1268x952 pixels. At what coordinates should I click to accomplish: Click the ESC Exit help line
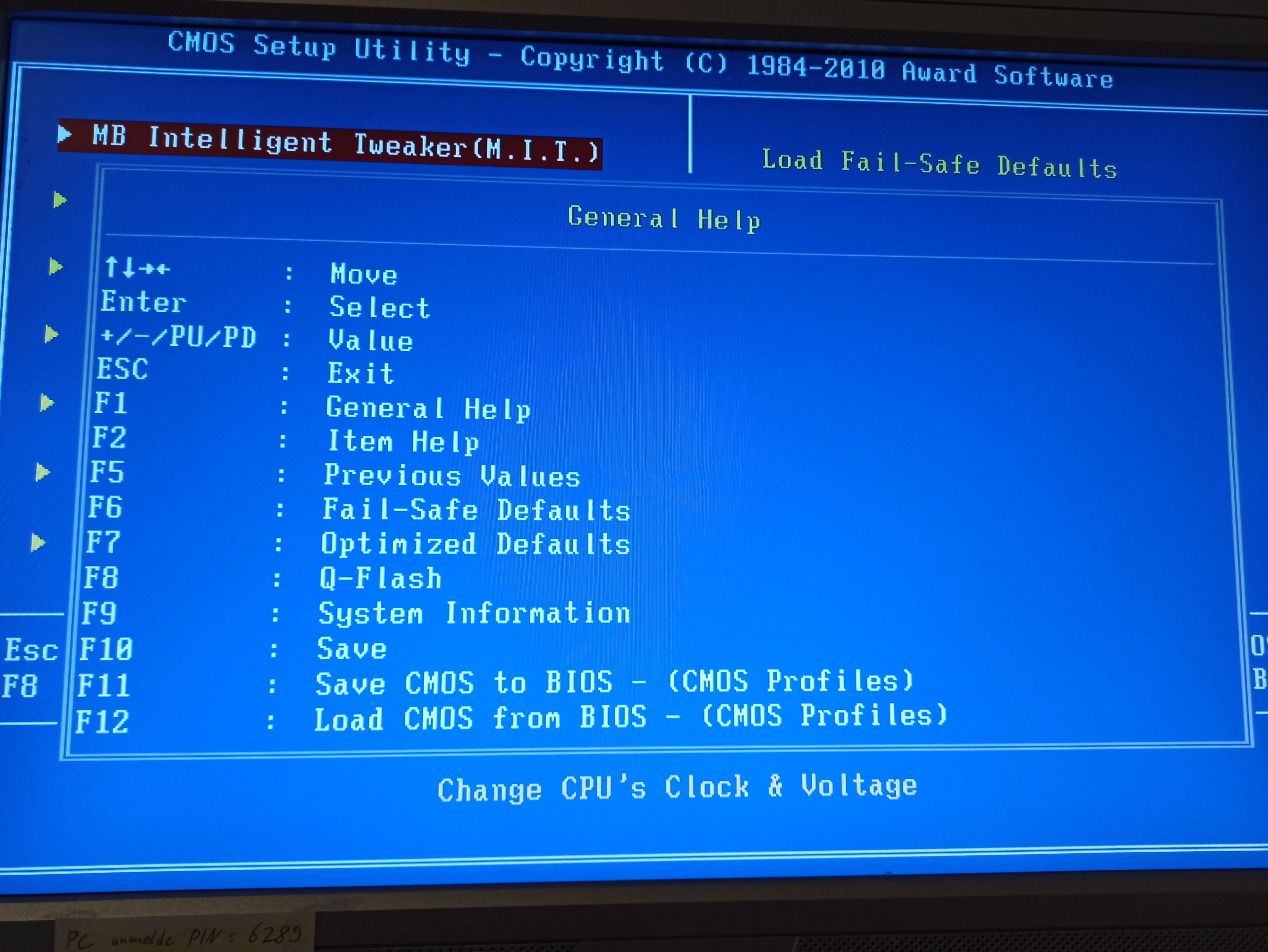pos(360,374)
